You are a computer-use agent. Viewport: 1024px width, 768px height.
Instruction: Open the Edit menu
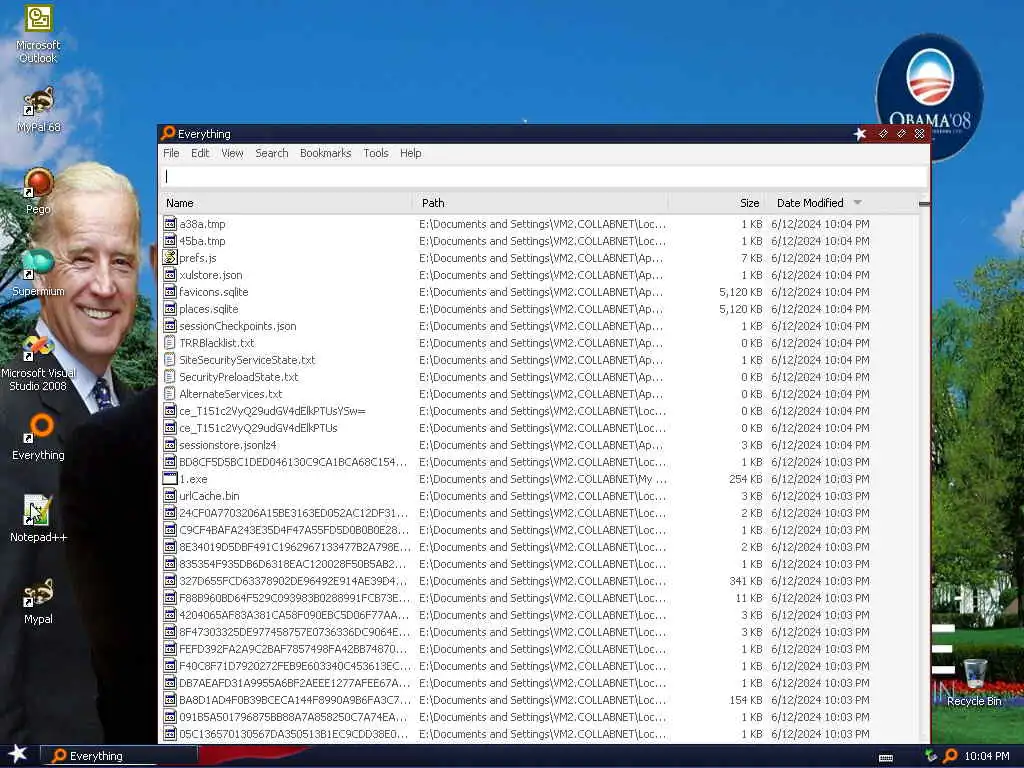click(x=200, y=153)
